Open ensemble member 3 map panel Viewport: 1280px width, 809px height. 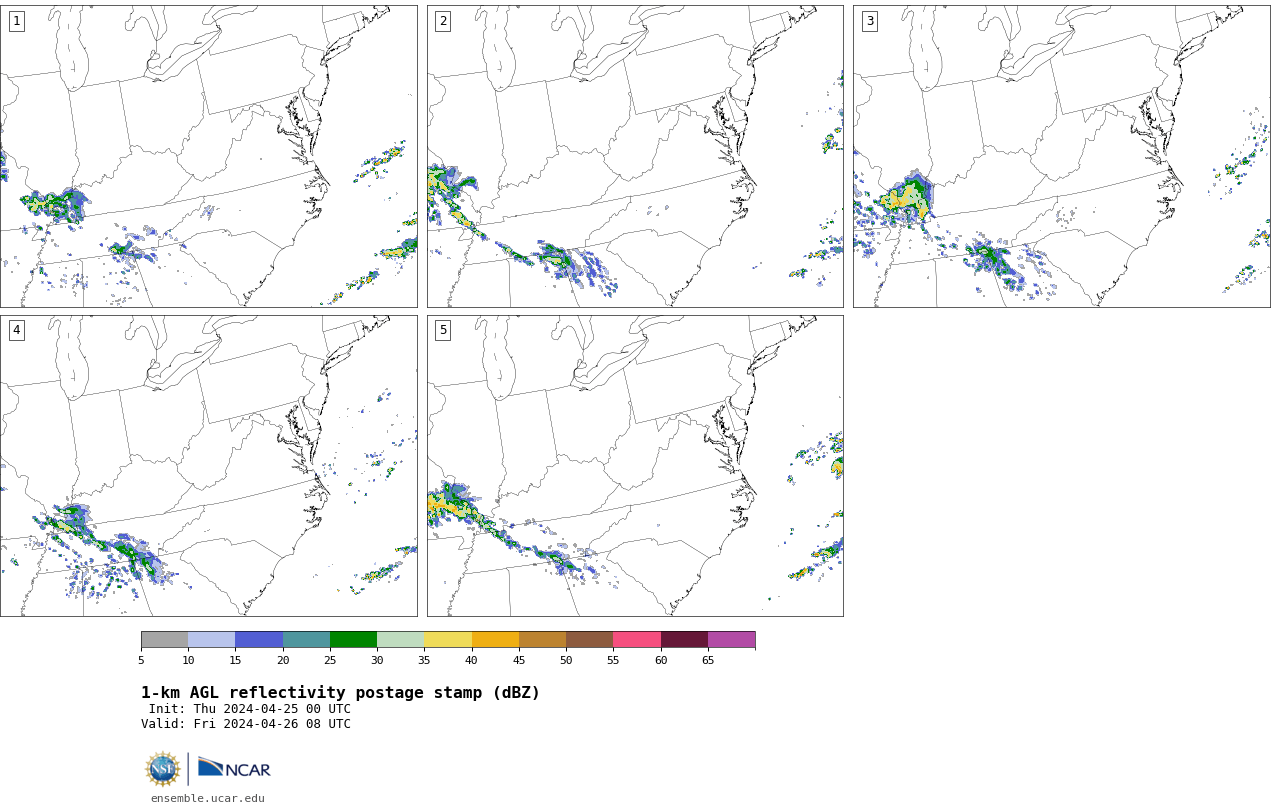coord(1061,156)
